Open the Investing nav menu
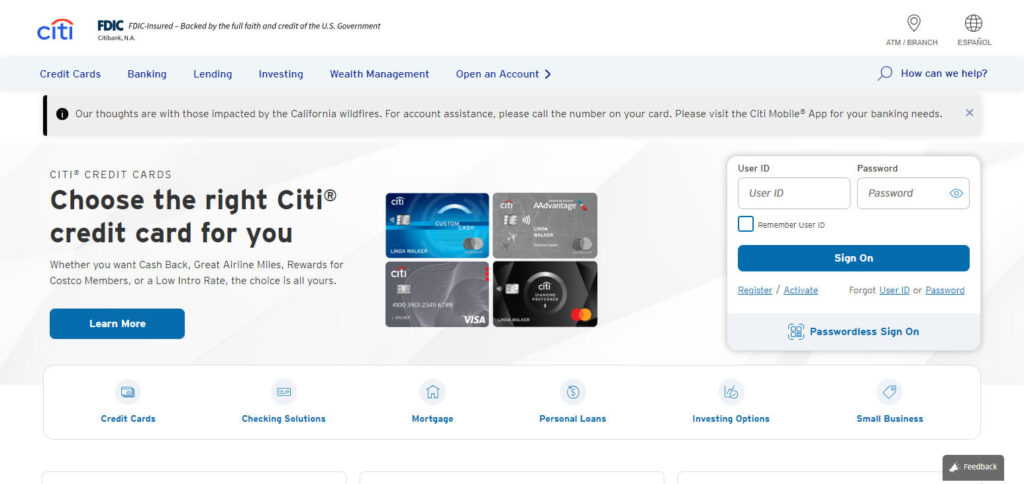 (281, 74)
